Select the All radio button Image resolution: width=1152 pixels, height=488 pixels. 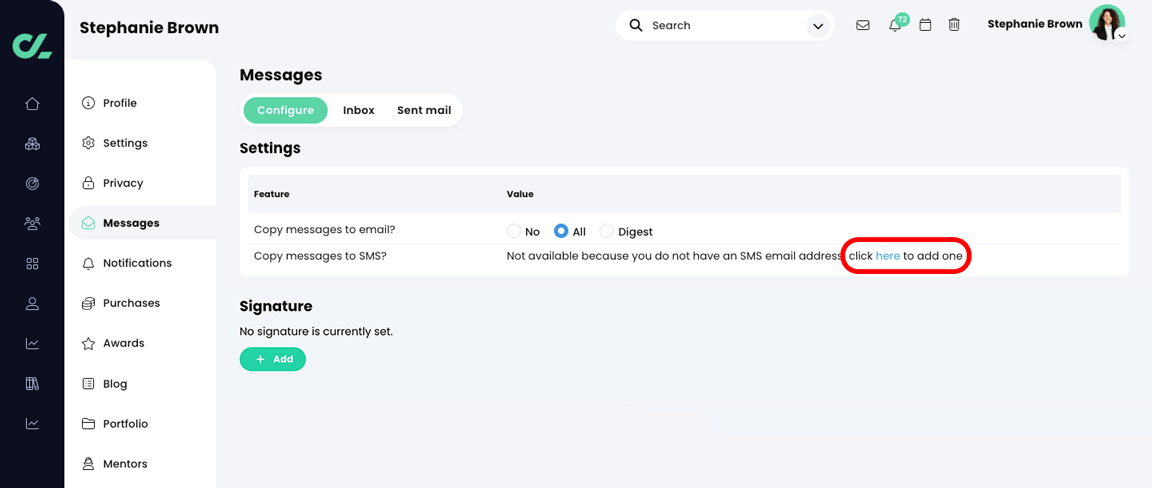561,232
